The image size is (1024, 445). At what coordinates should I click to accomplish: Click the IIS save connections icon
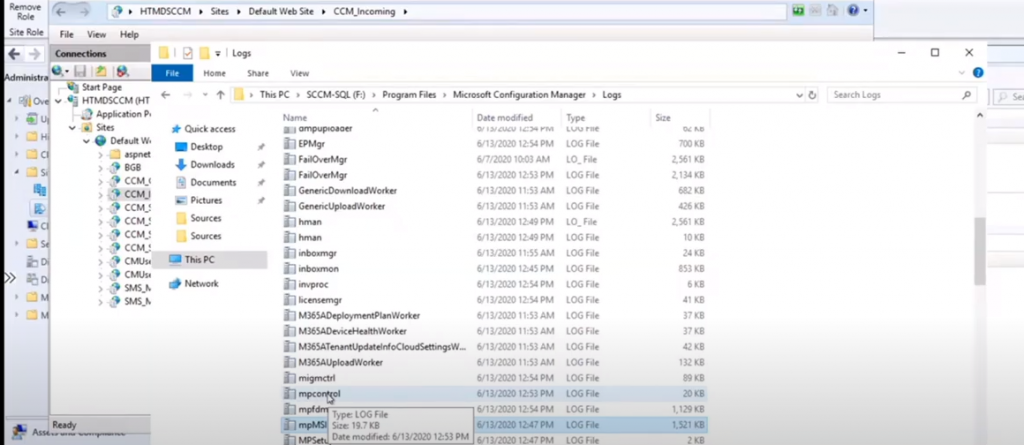pos(80,71)
